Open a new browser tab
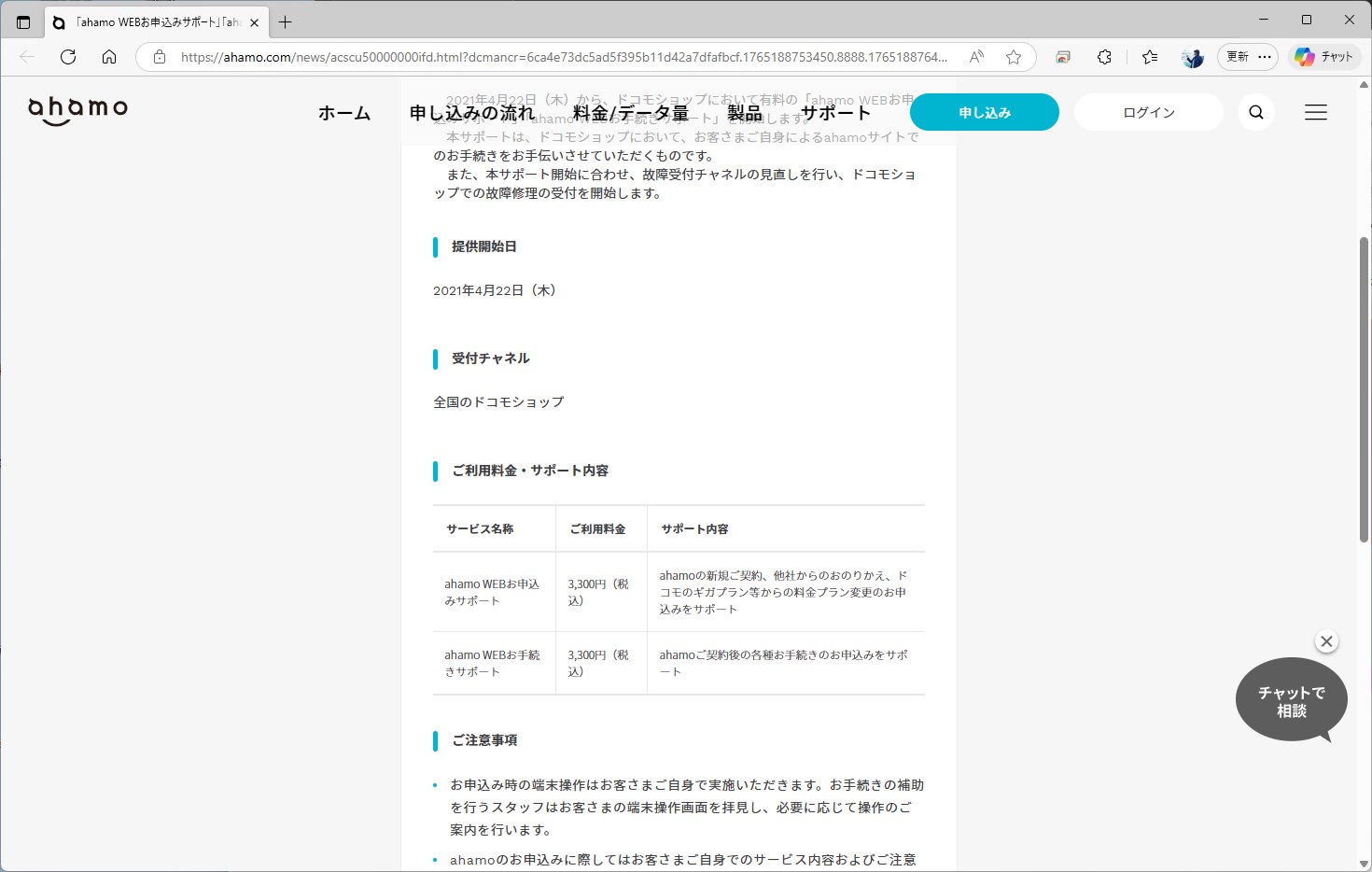 [x=286, y=22]
